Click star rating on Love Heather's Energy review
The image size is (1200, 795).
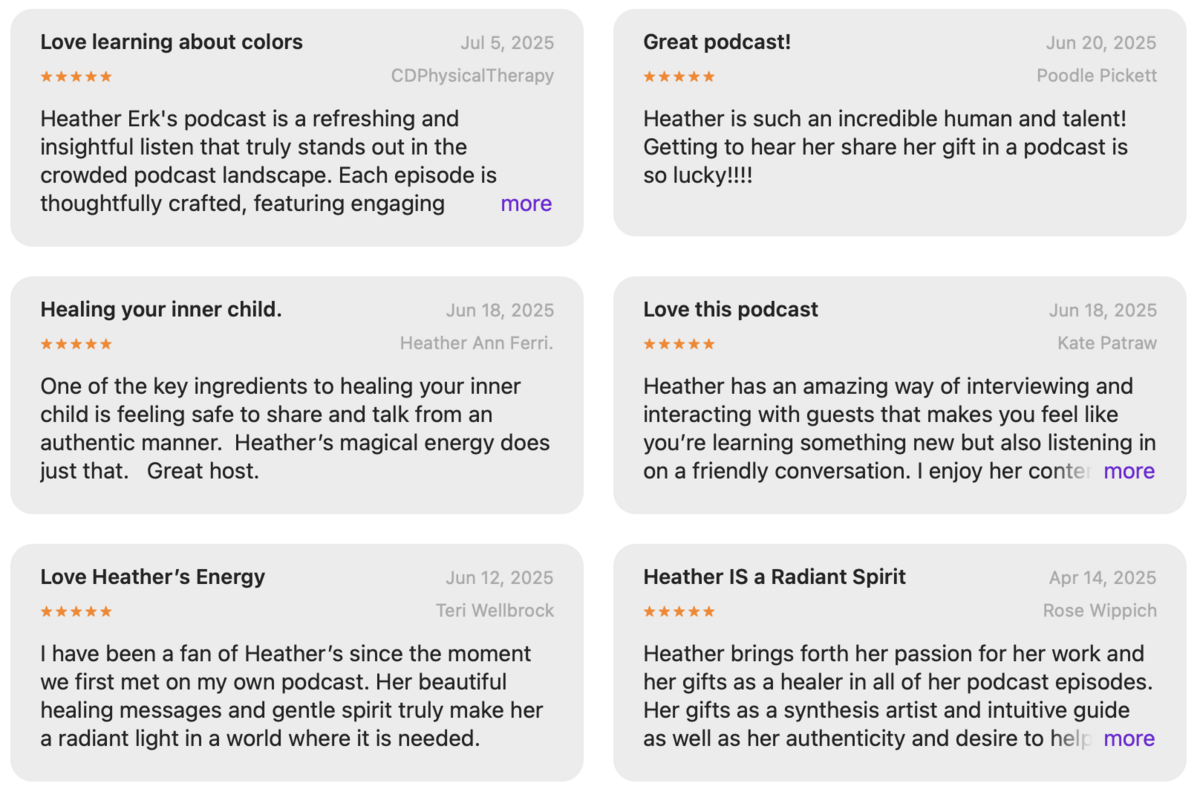pyautogui.click(x=76, y=611)
